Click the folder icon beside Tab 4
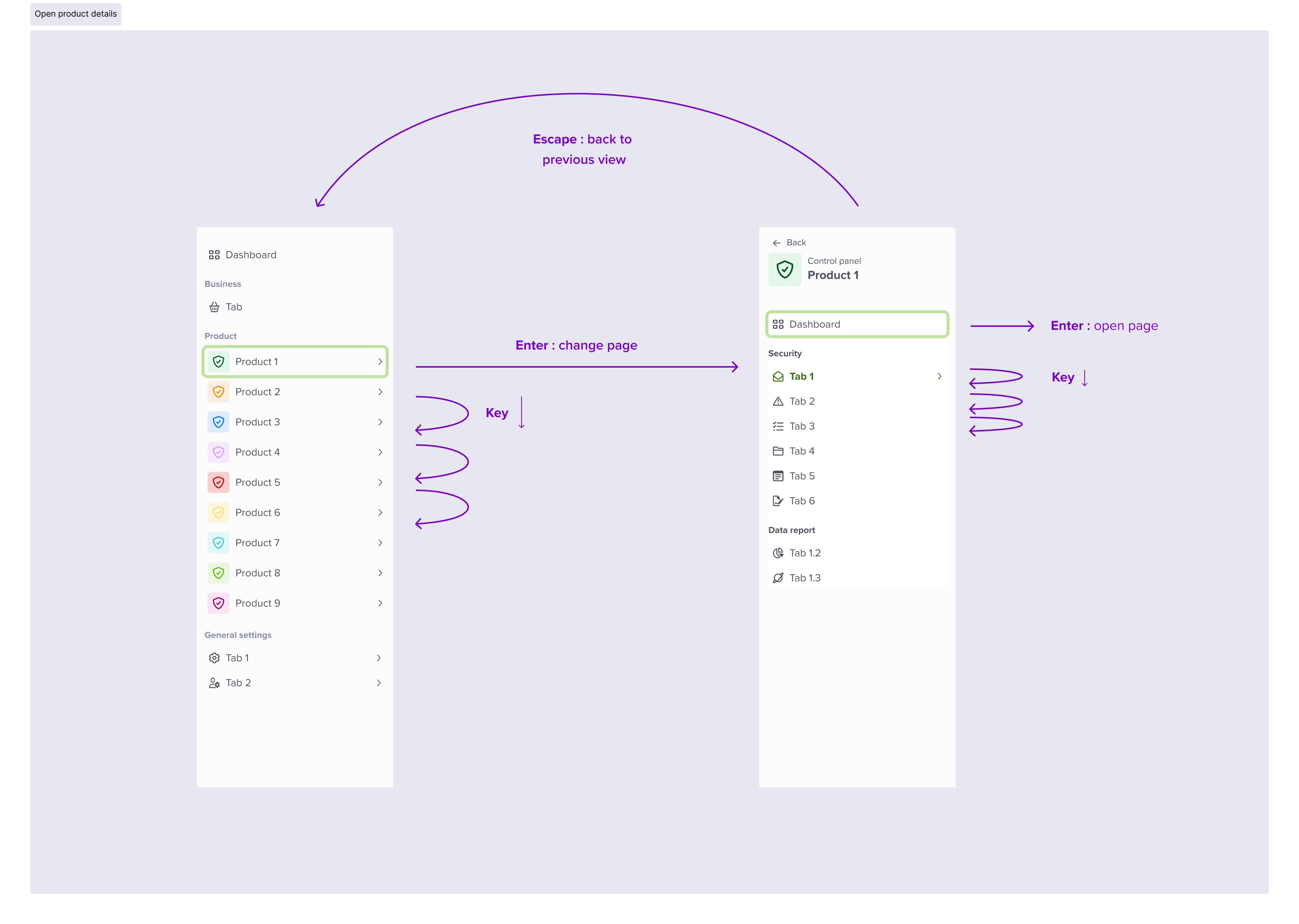The width and height of the screenshot is (1299, 924). [778, 451]
